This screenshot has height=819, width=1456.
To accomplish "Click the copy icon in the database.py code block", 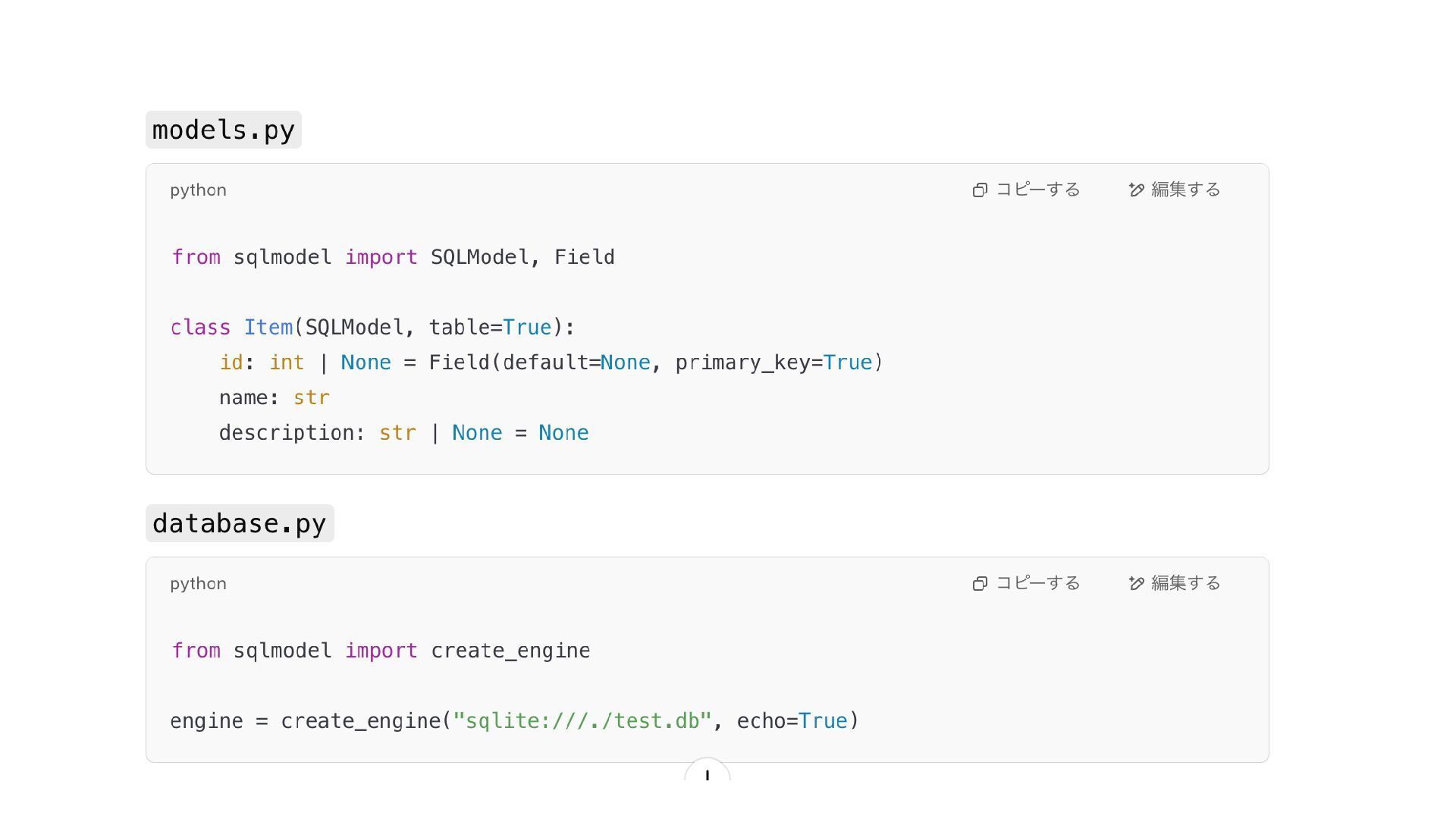I will click(x=980, y=584).
